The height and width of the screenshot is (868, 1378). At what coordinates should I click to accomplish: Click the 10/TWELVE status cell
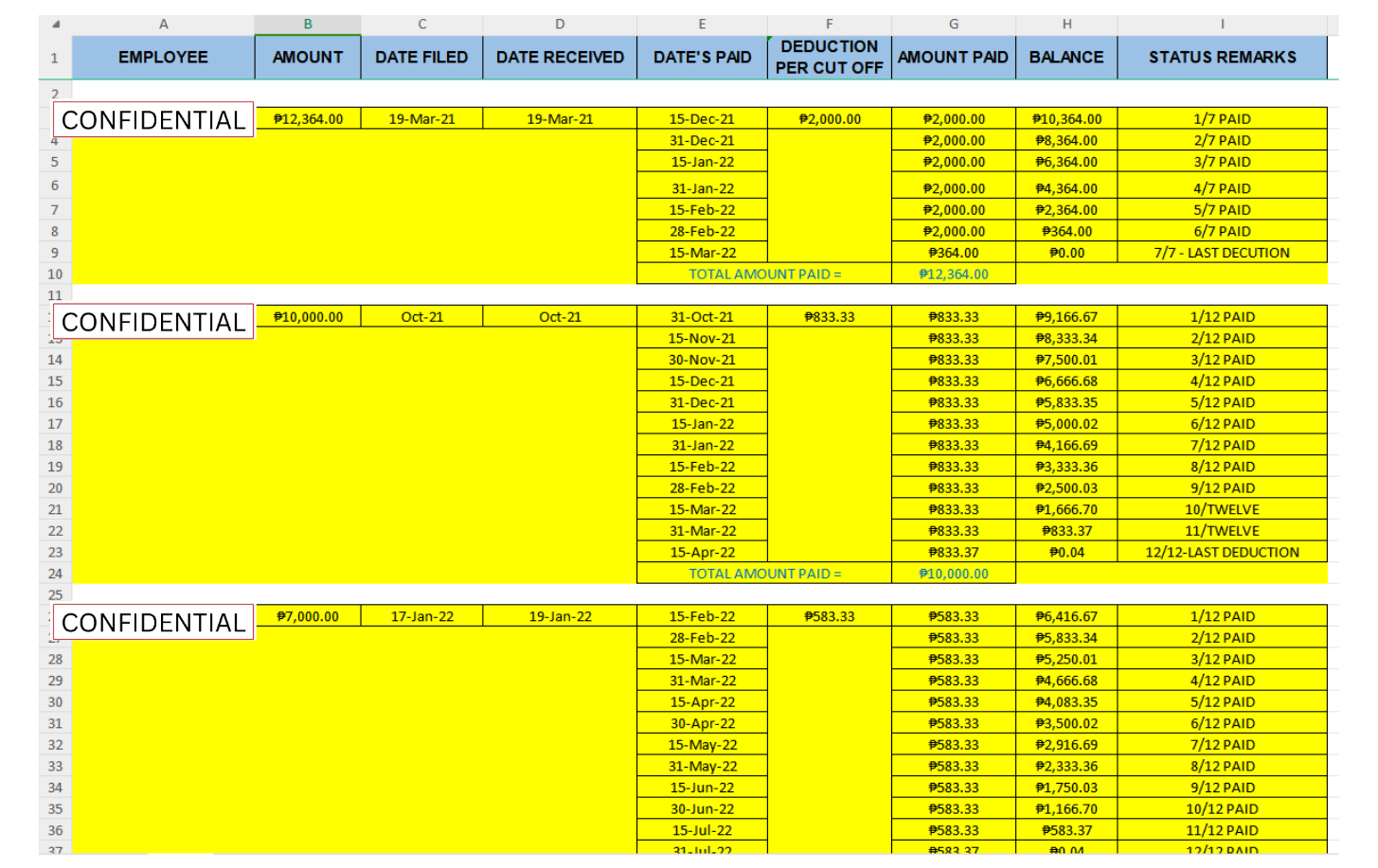[x=1222, y=509]
